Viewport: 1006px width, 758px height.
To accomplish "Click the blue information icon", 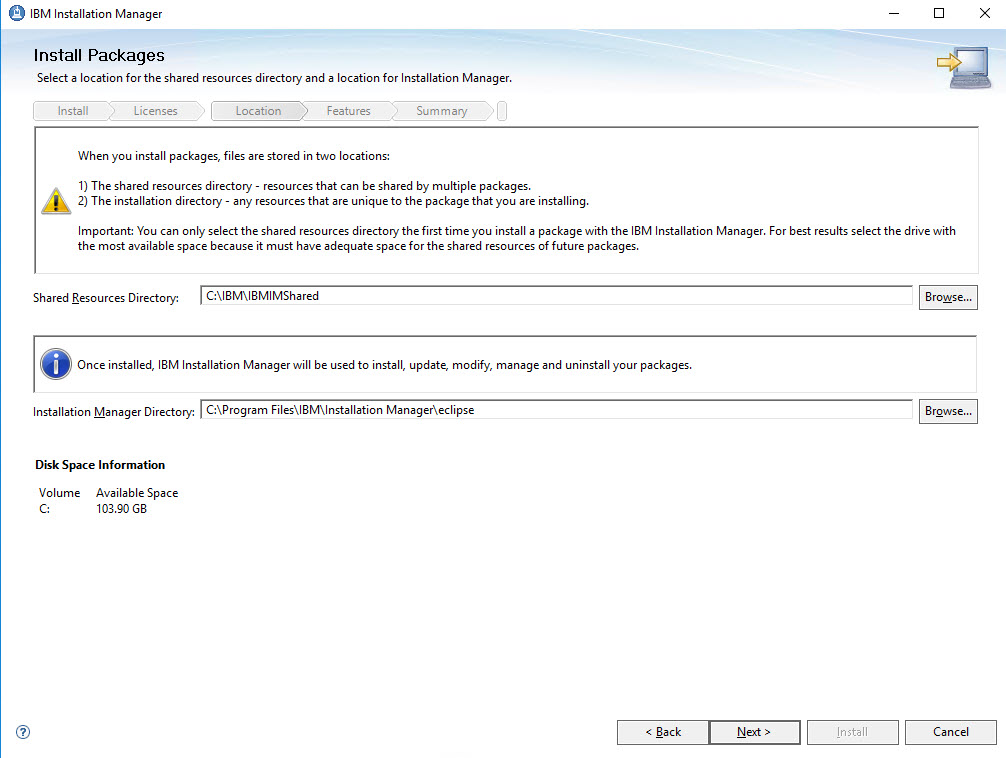I will [55, 363].
